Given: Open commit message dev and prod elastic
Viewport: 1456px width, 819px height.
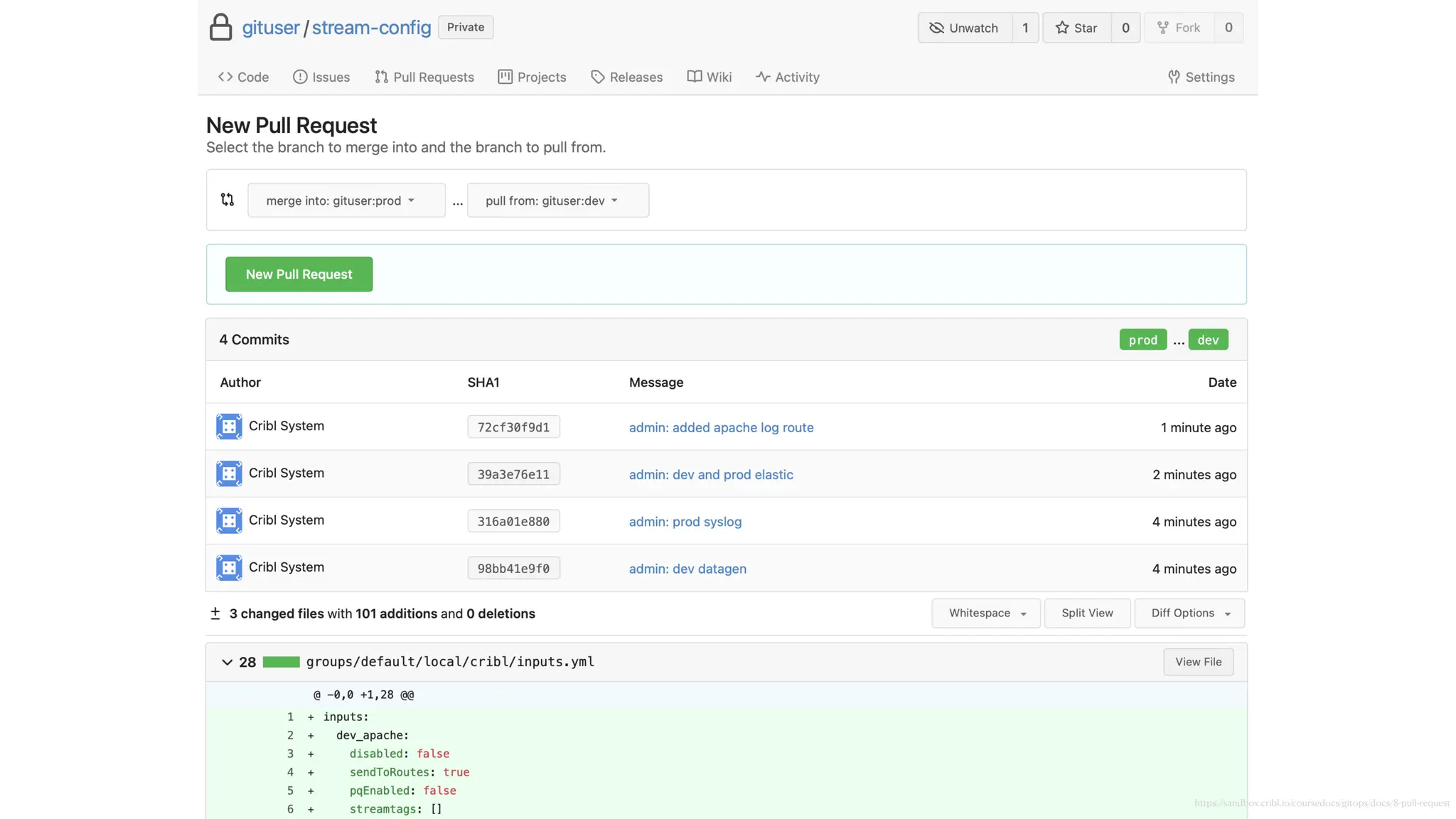Looking at the screenshot, I should (711, 474).
